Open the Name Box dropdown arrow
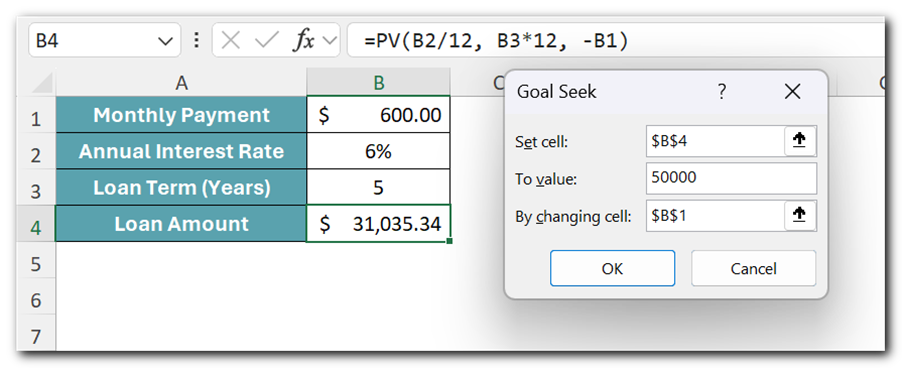Viewport: 902px width, 368px height. (165, 41)
